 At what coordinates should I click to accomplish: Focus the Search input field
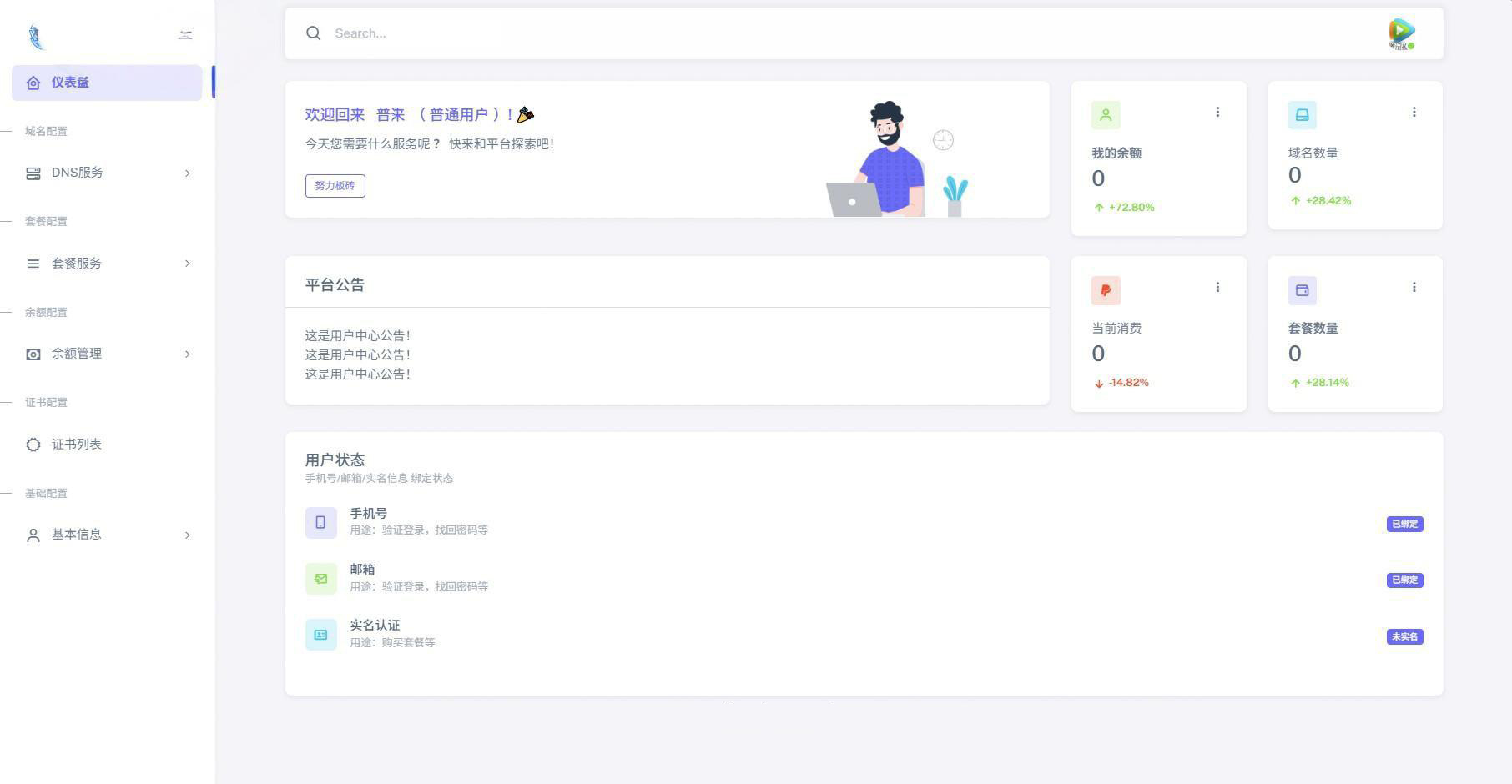coord(851,33)
